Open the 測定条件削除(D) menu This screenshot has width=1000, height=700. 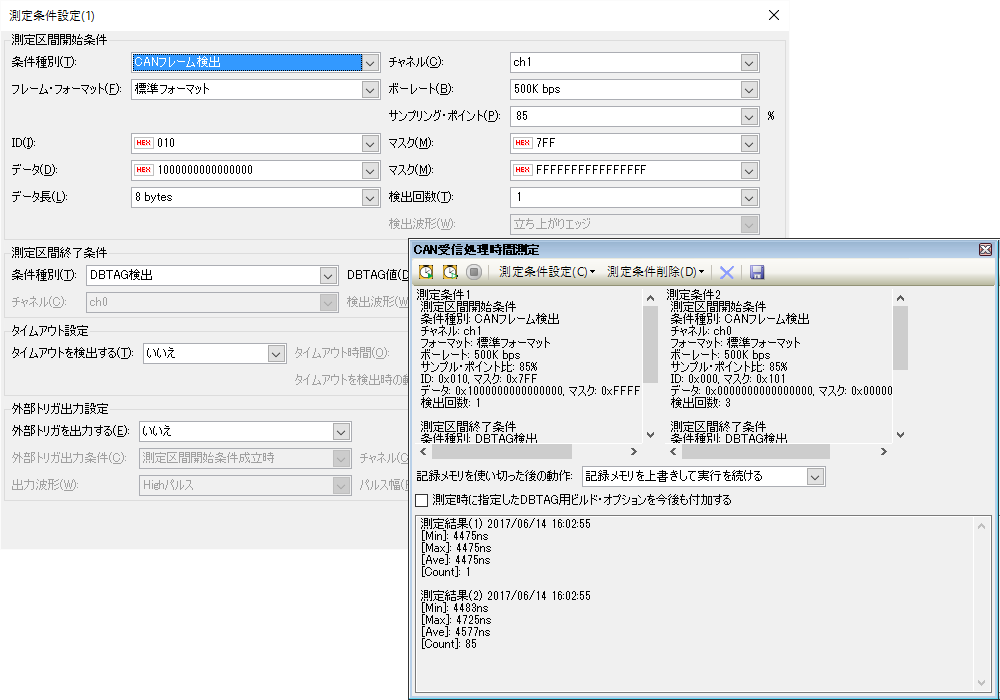coord(655,272)
